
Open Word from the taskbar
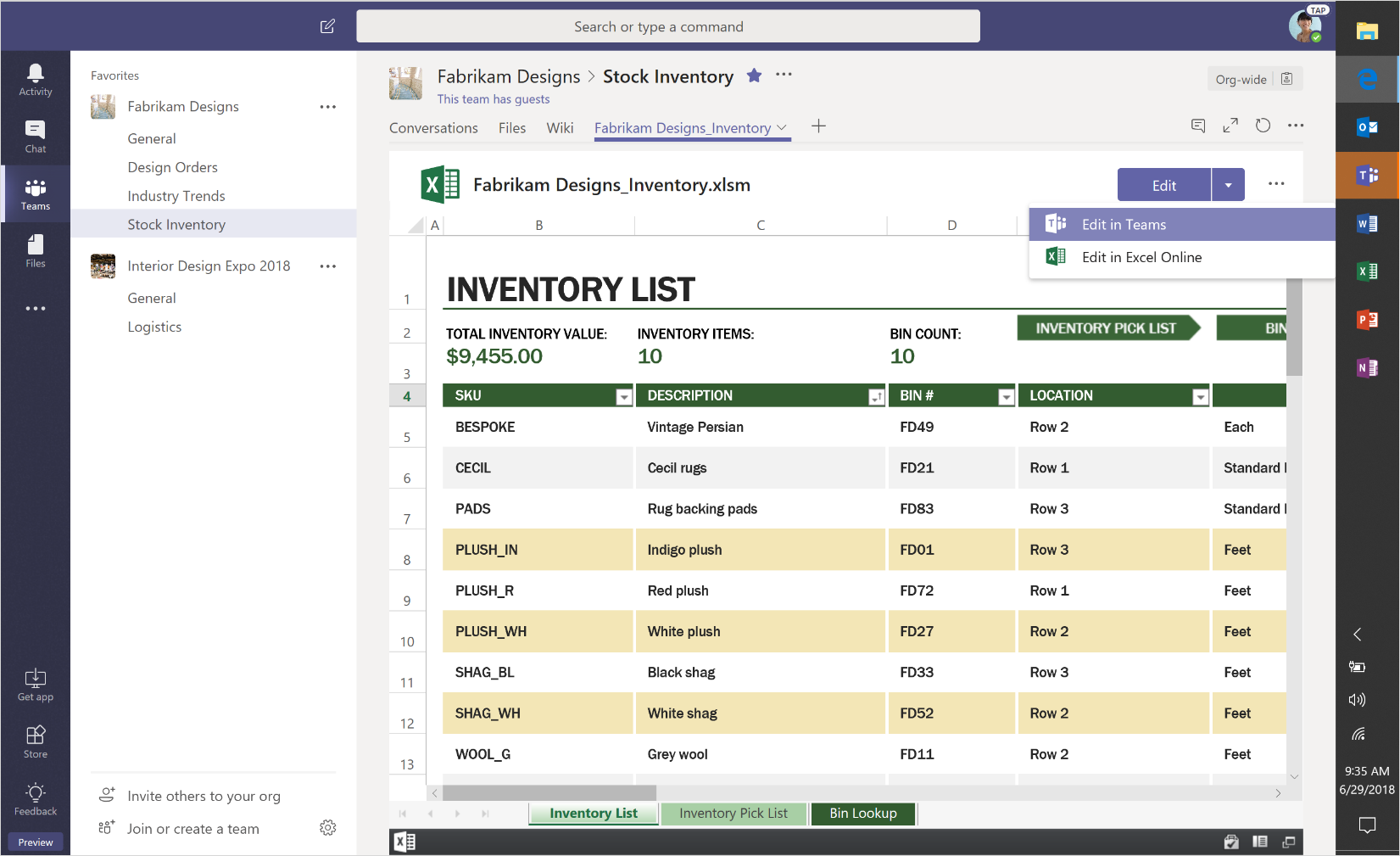(x=1367, y=224)
